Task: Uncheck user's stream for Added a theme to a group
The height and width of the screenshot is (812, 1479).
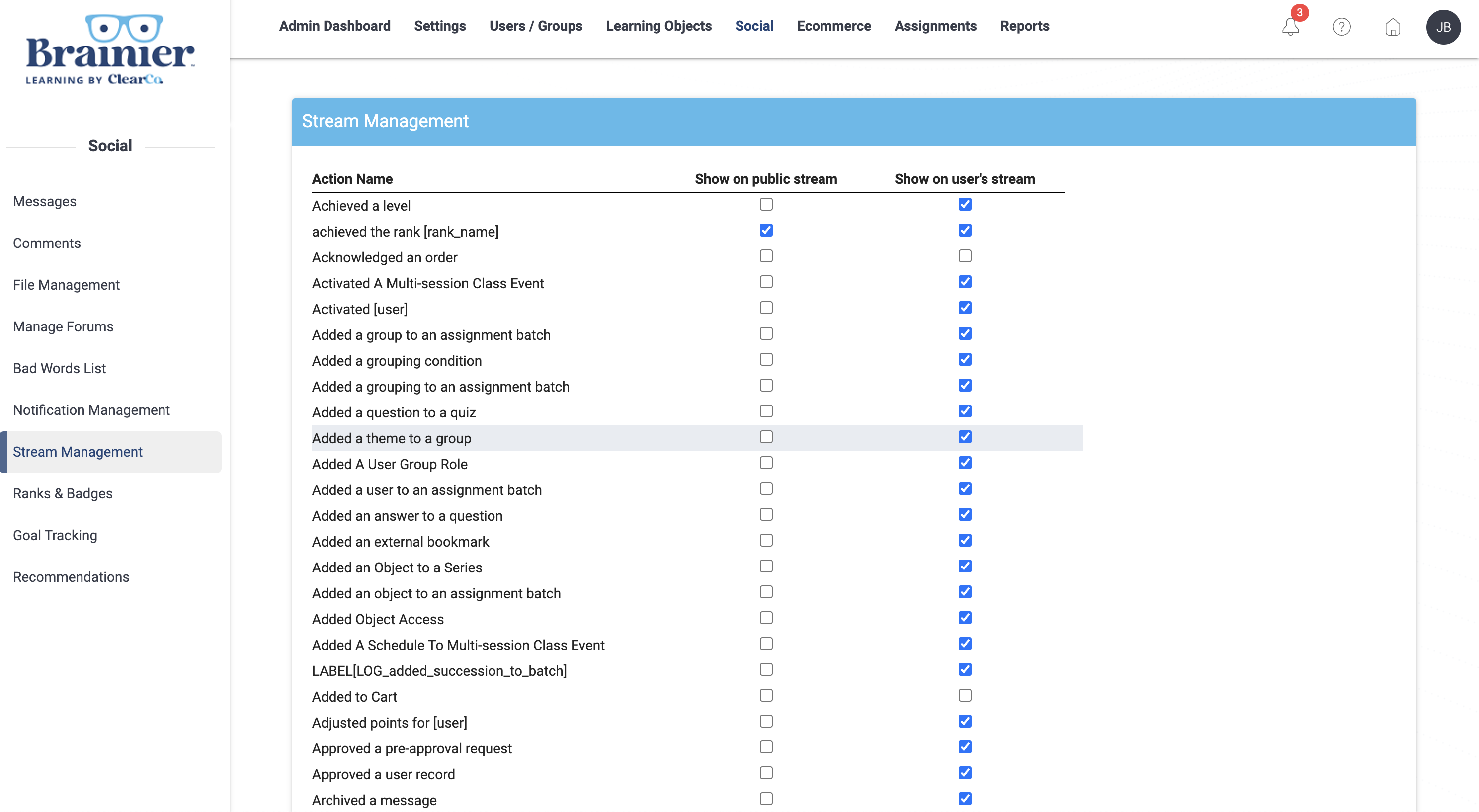Action: (965, 437)
